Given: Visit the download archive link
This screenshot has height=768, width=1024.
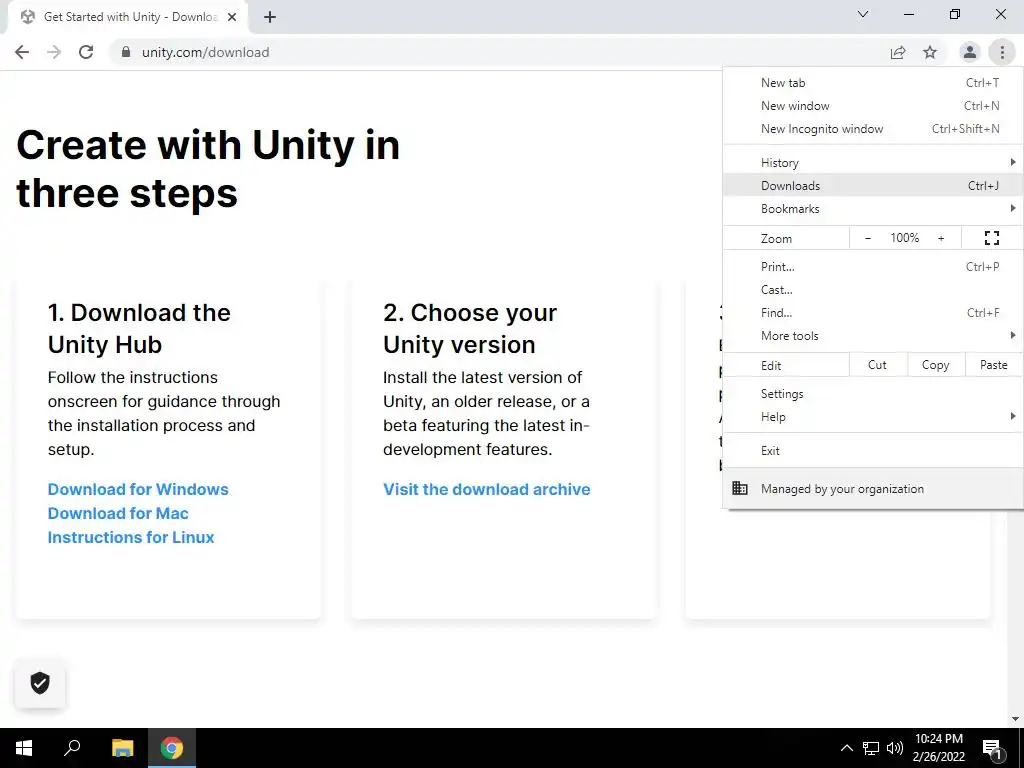Looking at the screenshot, I should coord(487,489).
